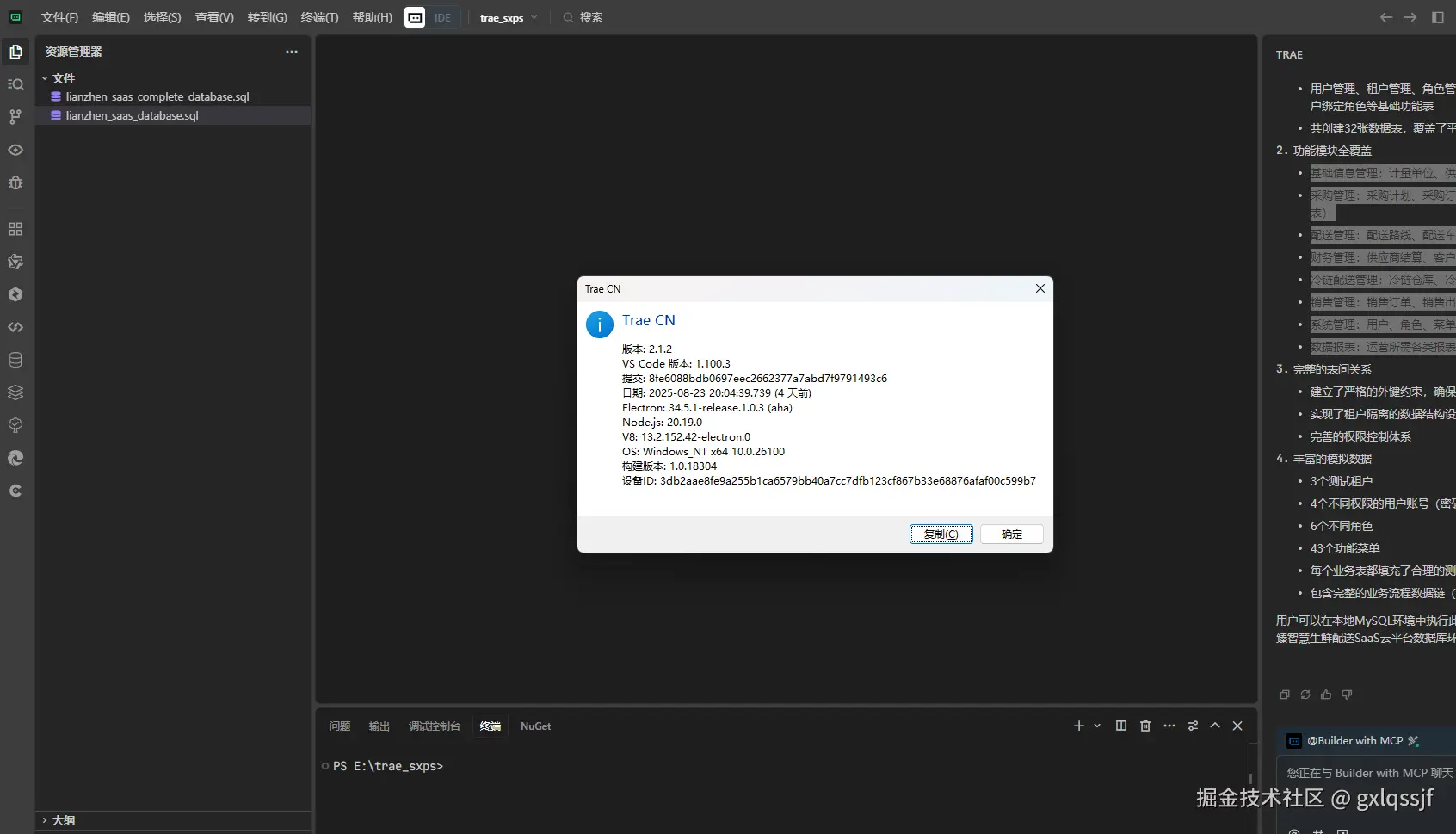Switch to the 输出 panel tab
1456x834 pixels.
tap(379, 726)
